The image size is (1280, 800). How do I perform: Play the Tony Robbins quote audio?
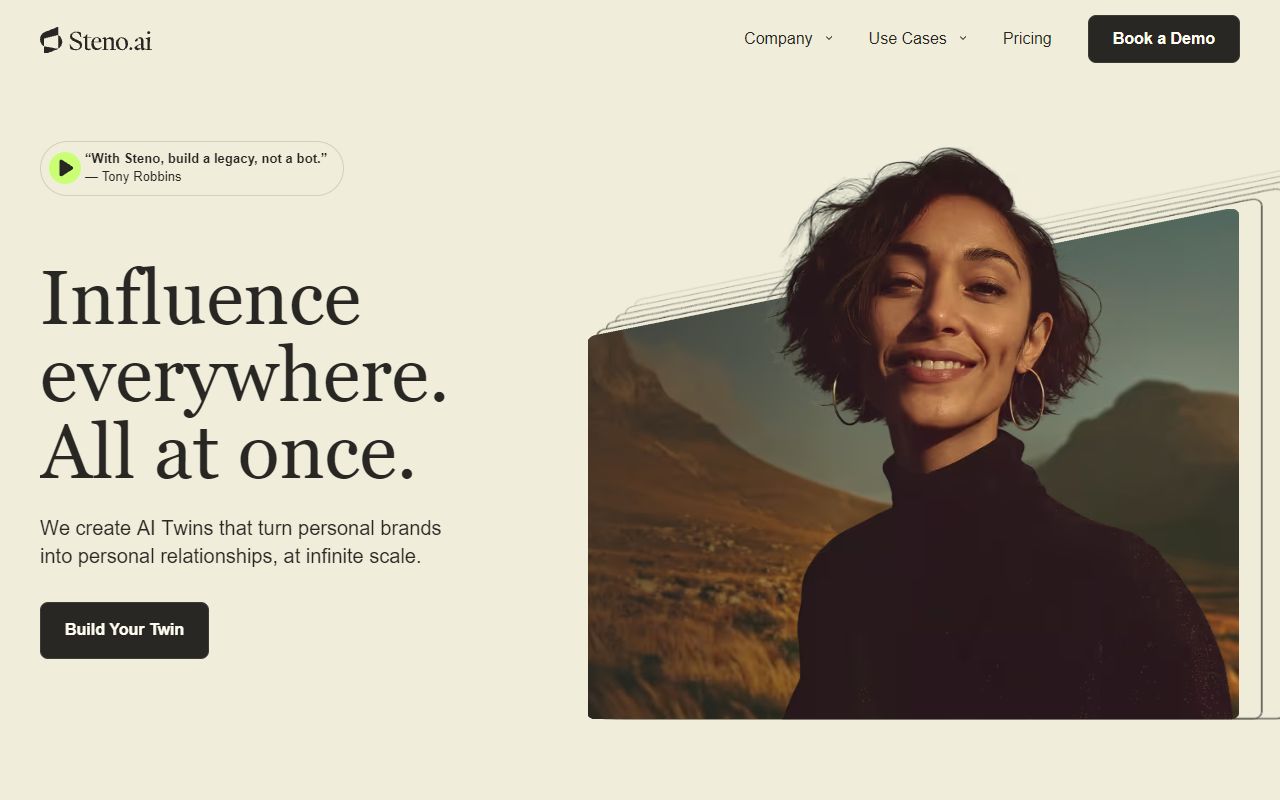65,168
